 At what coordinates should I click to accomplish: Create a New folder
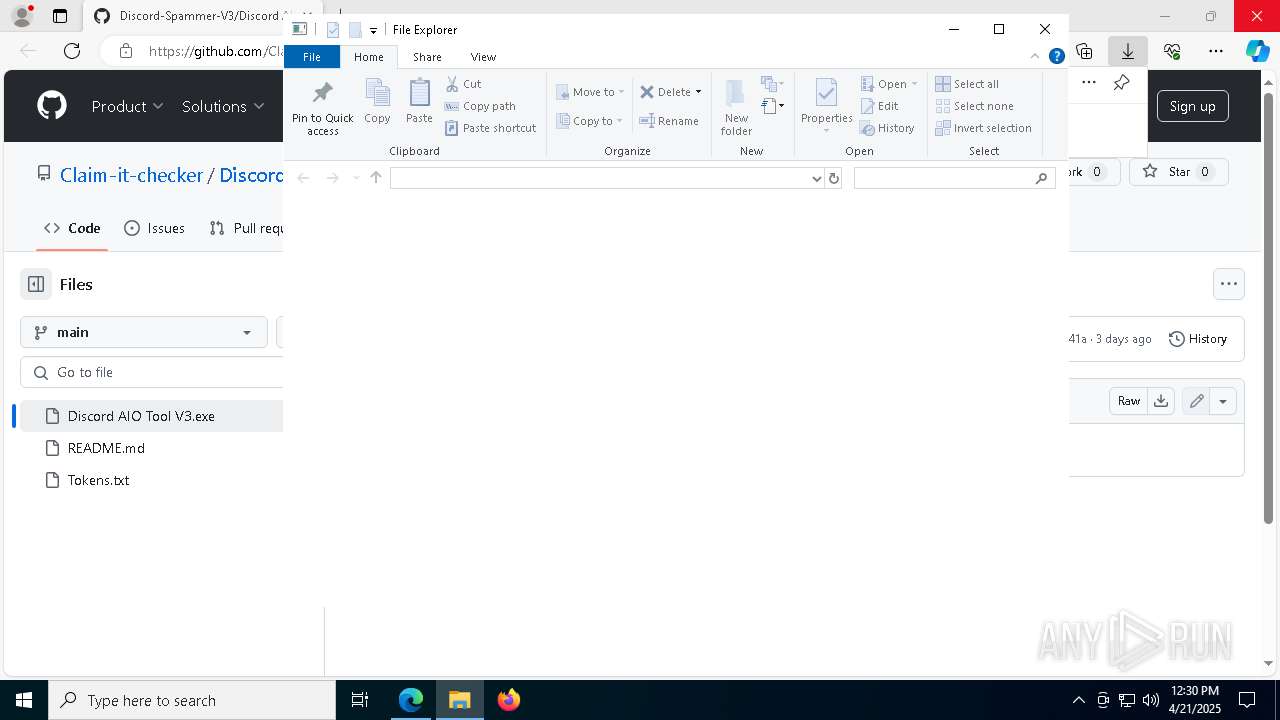pyautogui.click(x=736, y=107)
